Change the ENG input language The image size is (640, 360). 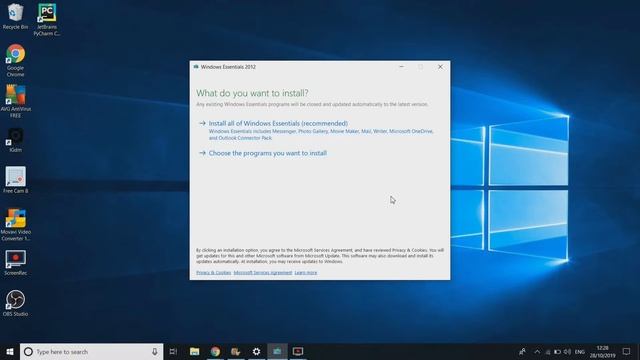click(x=580, y=352)
